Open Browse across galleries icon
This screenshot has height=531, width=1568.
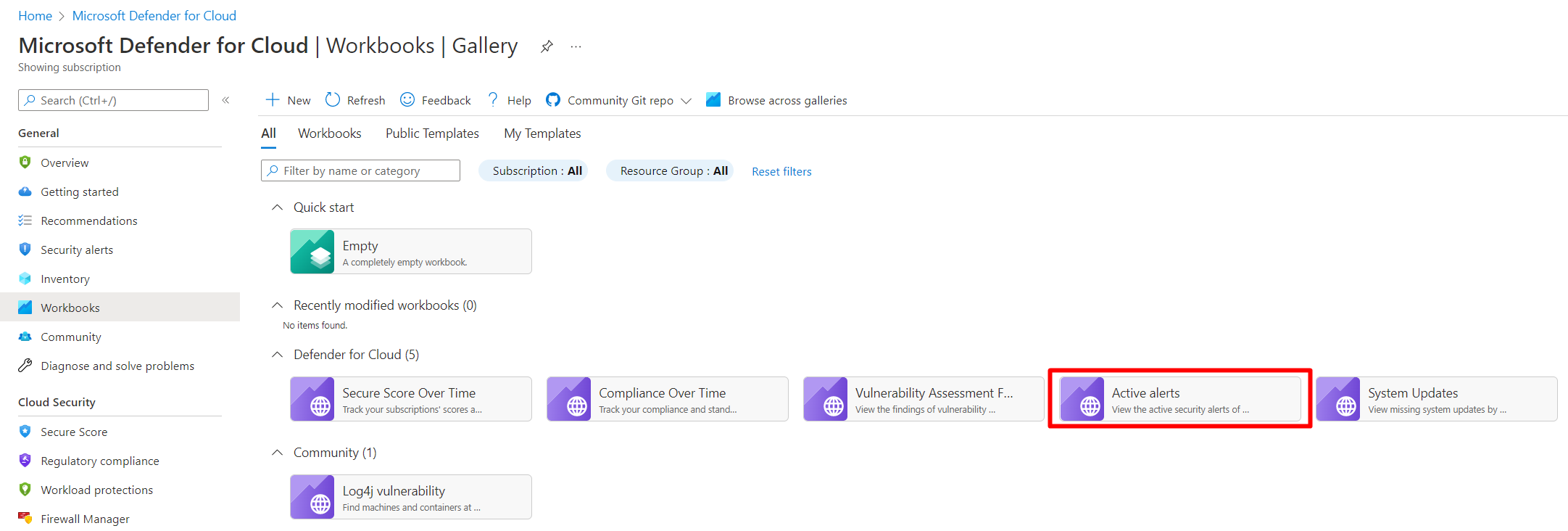coord(713,99)
